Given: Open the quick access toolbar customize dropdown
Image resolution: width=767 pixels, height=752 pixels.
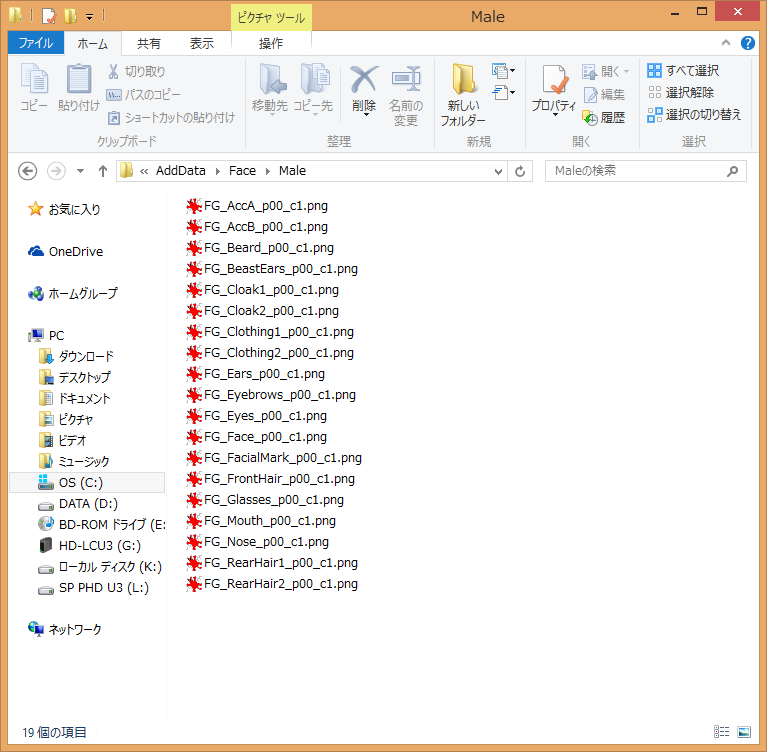Looking at the screenshot, I should coord(90,17).
